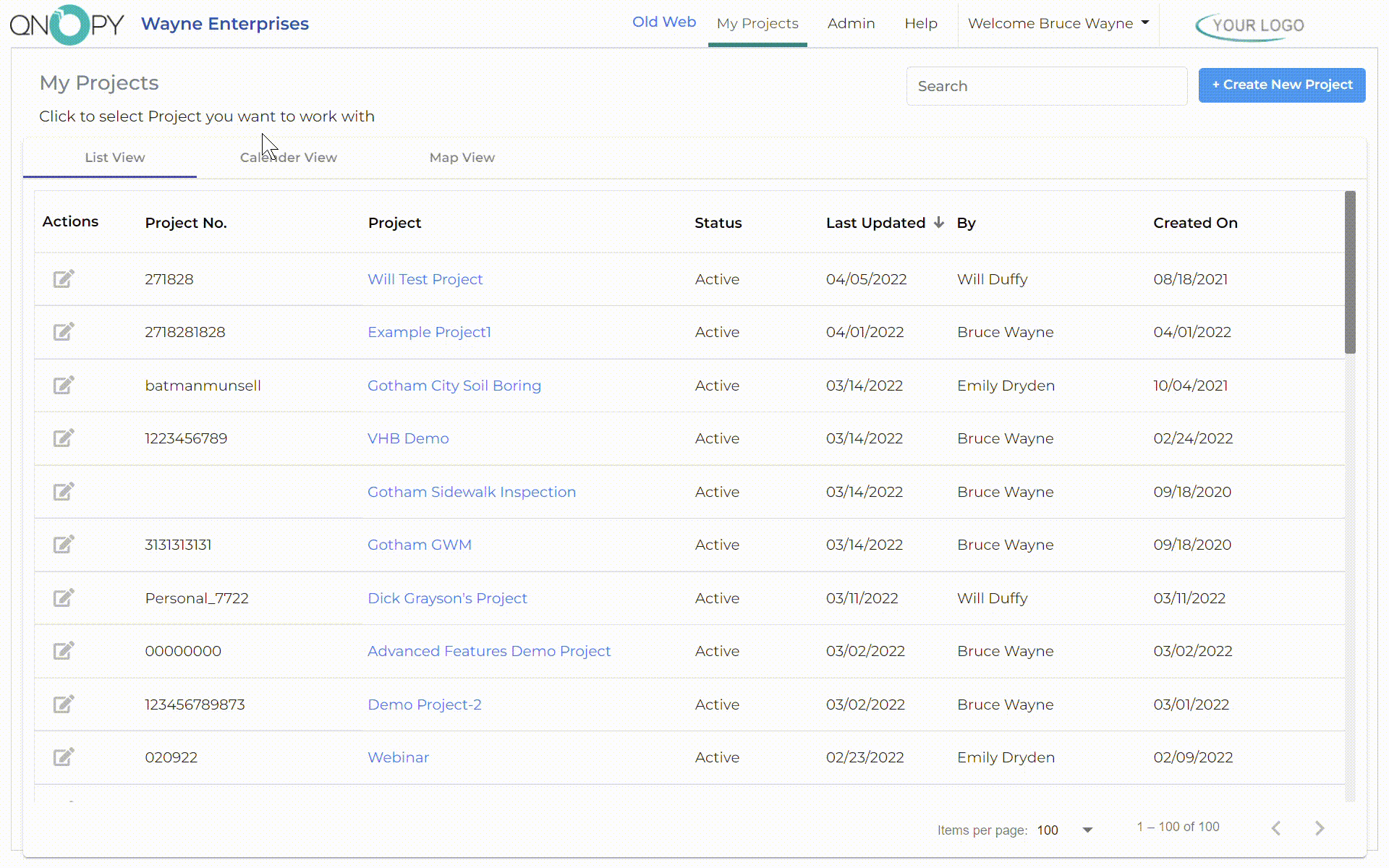Click Create New Project button
1389x868 pixels.
tap(1282, 85)
